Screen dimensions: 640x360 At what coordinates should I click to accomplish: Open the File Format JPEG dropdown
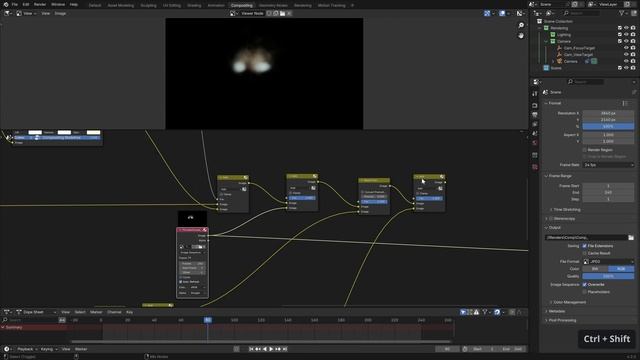608,262
